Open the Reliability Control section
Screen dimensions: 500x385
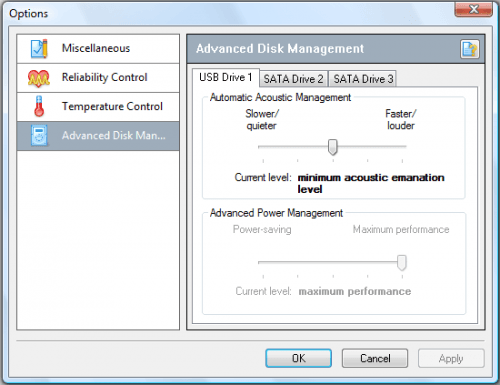(x=98, y=78)
